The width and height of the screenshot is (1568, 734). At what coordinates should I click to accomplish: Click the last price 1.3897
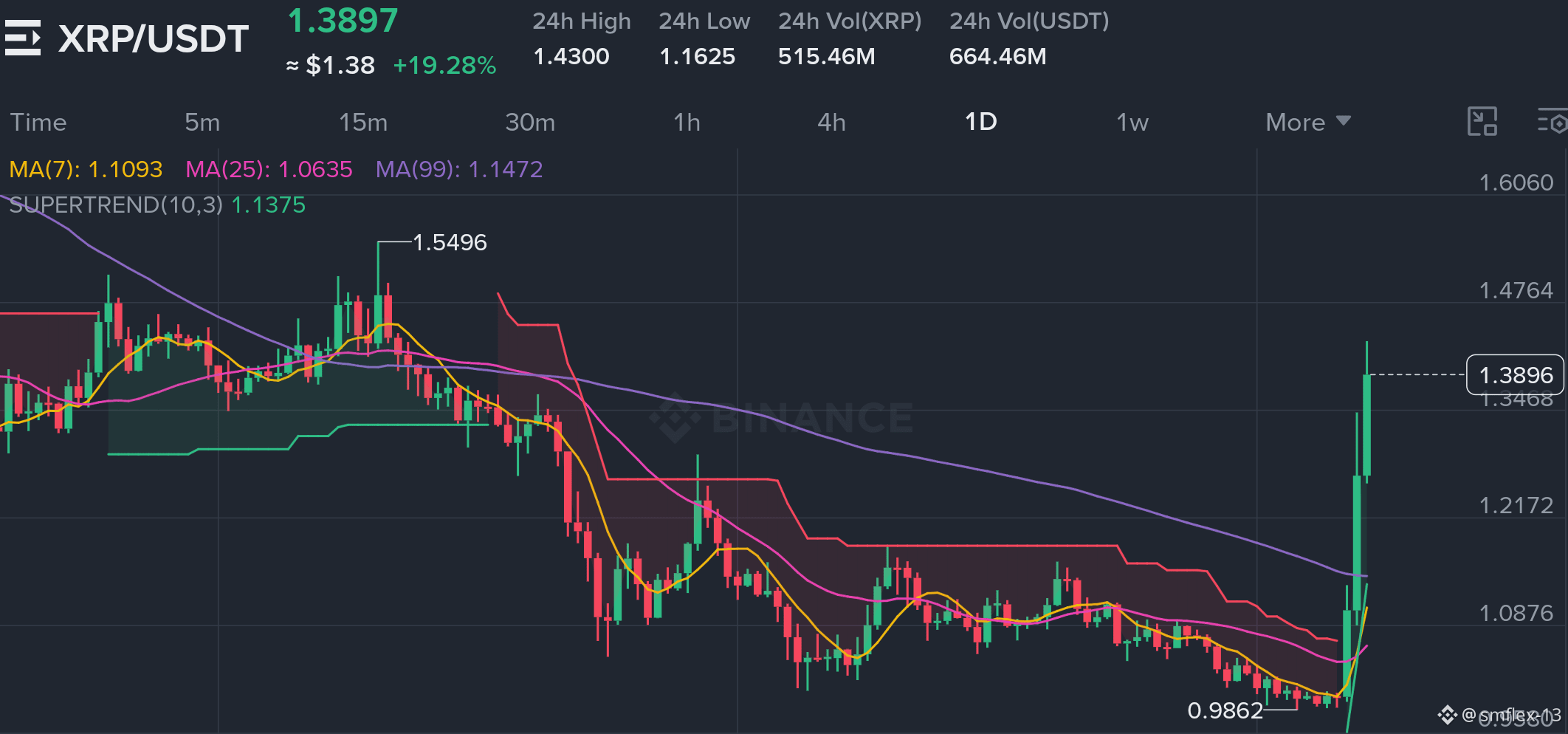tap(343, 21)
